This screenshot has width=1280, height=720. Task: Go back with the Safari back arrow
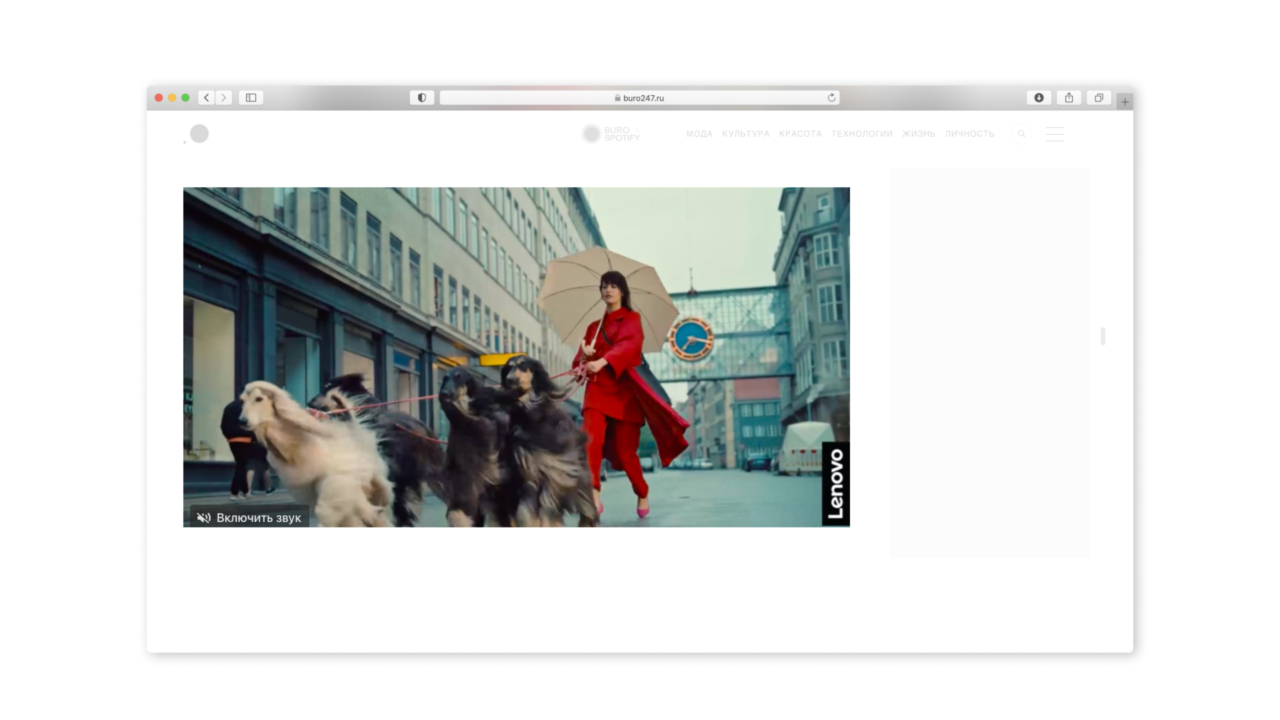tap(206, 98)
